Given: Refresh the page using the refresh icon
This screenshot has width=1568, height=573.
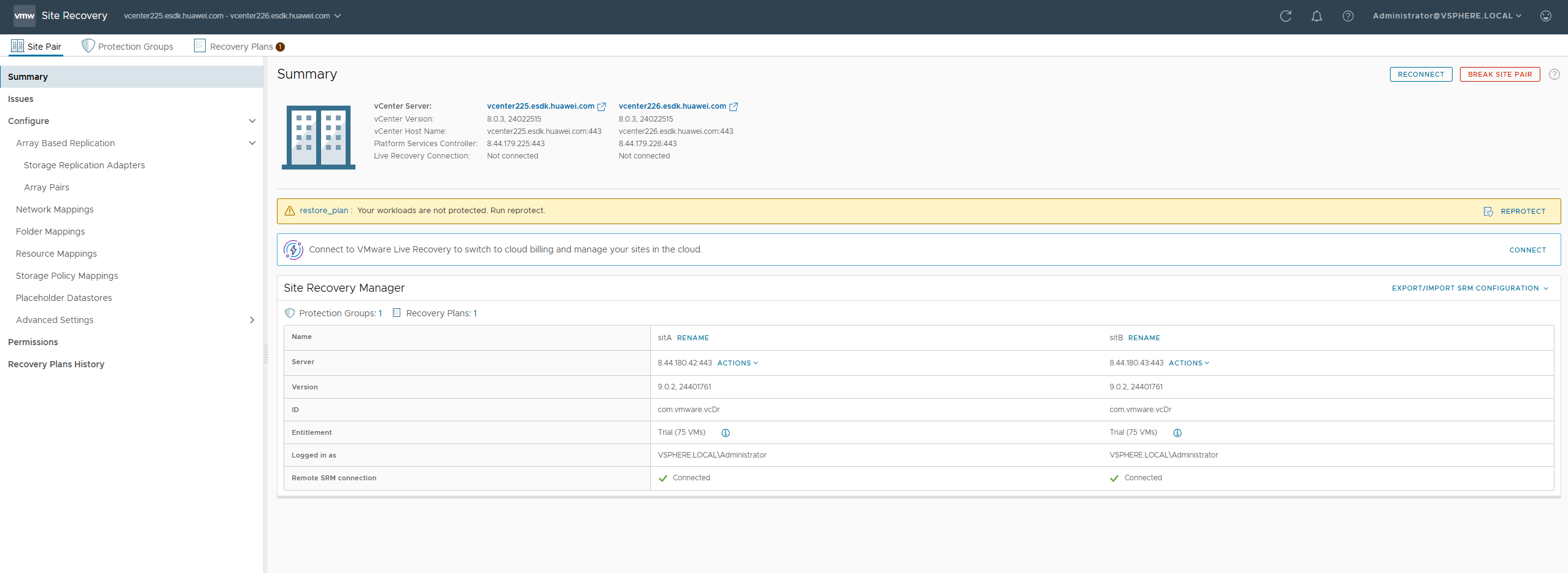Looking at the screenshot, I should 1286,16.
